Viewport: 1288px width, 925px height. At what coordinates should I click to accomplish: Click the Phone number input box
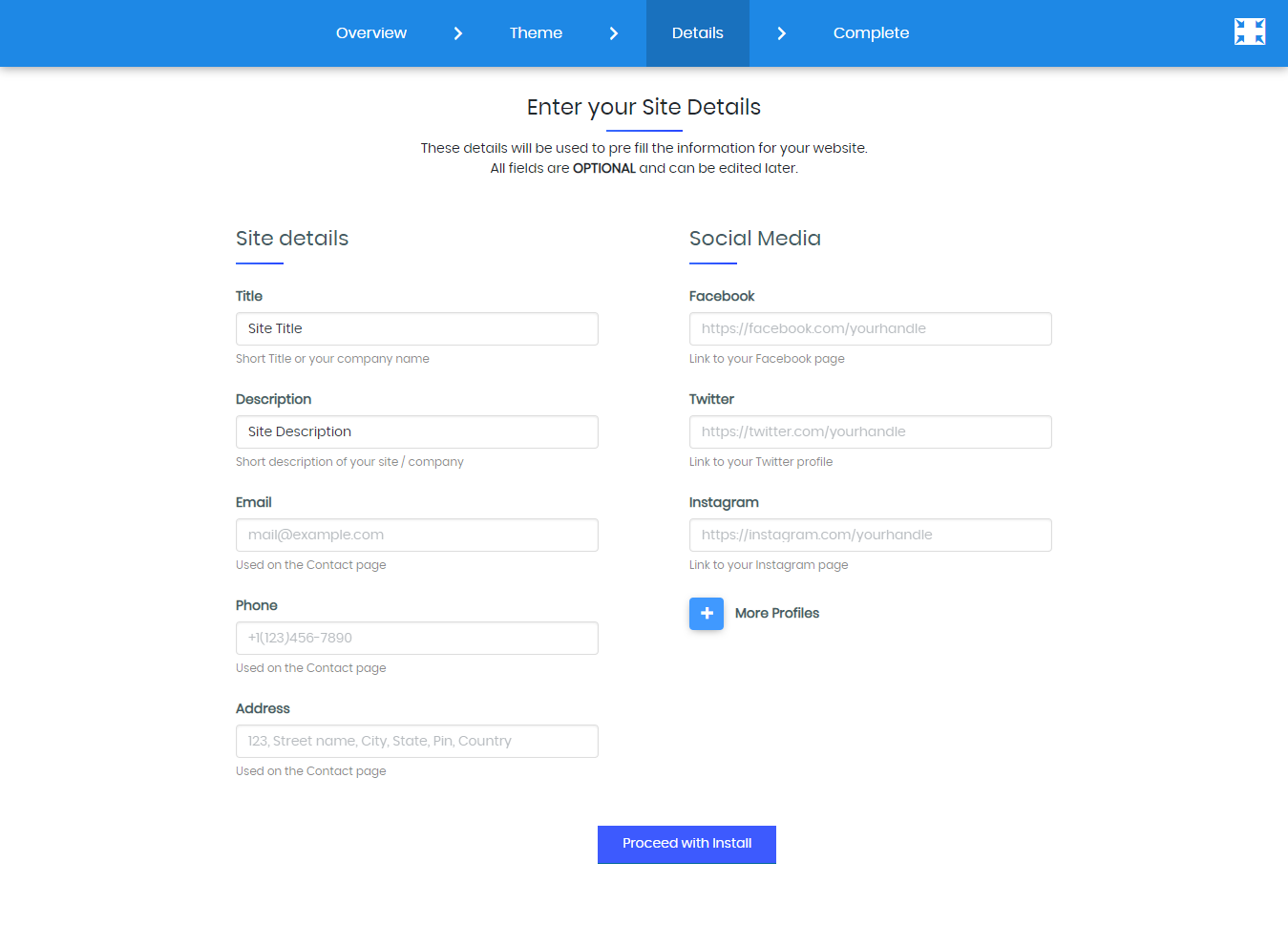pyautogui.click(x=416, y=639)
